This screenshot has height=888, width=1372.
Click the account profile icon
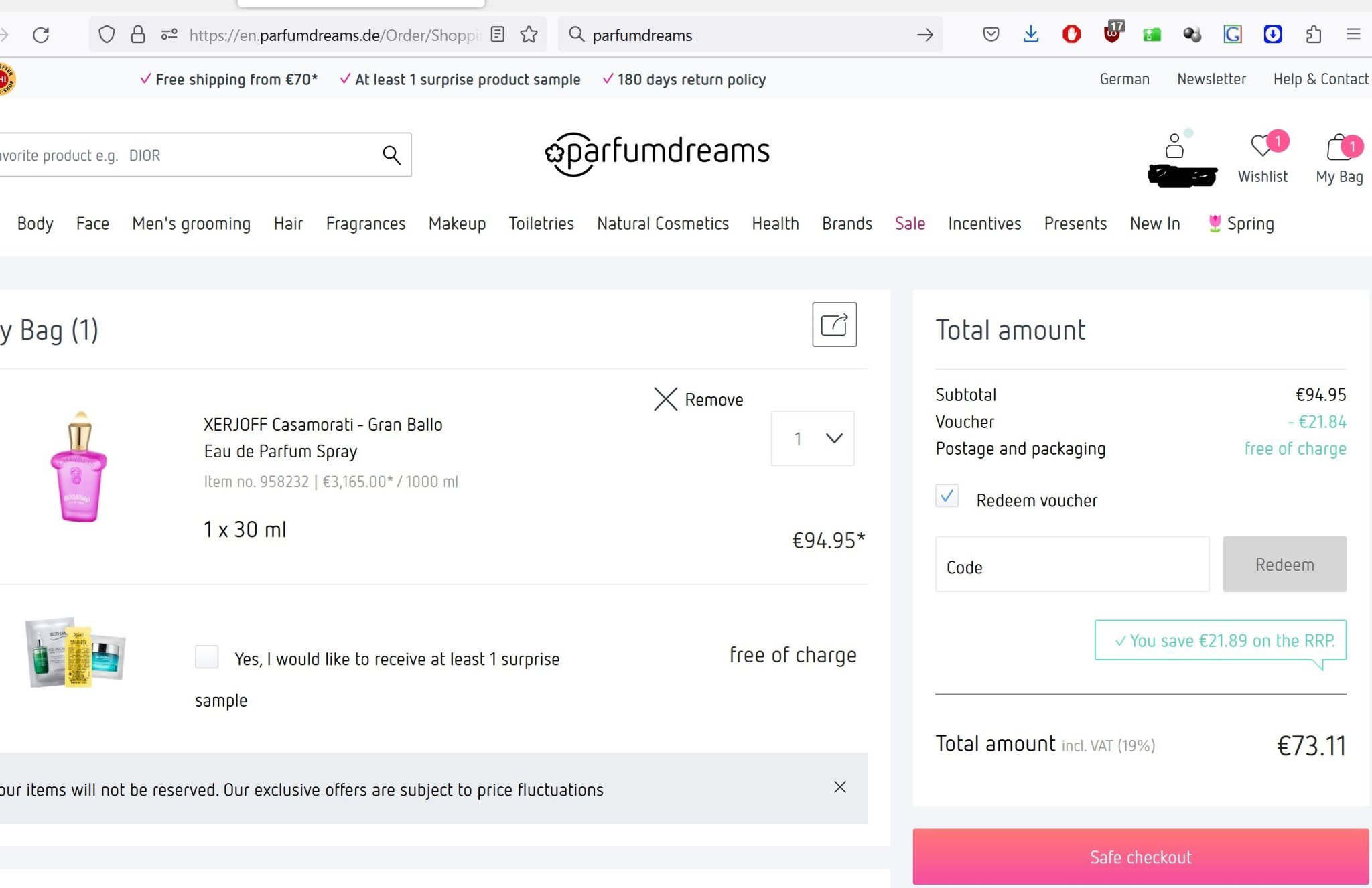[1174, 146]
